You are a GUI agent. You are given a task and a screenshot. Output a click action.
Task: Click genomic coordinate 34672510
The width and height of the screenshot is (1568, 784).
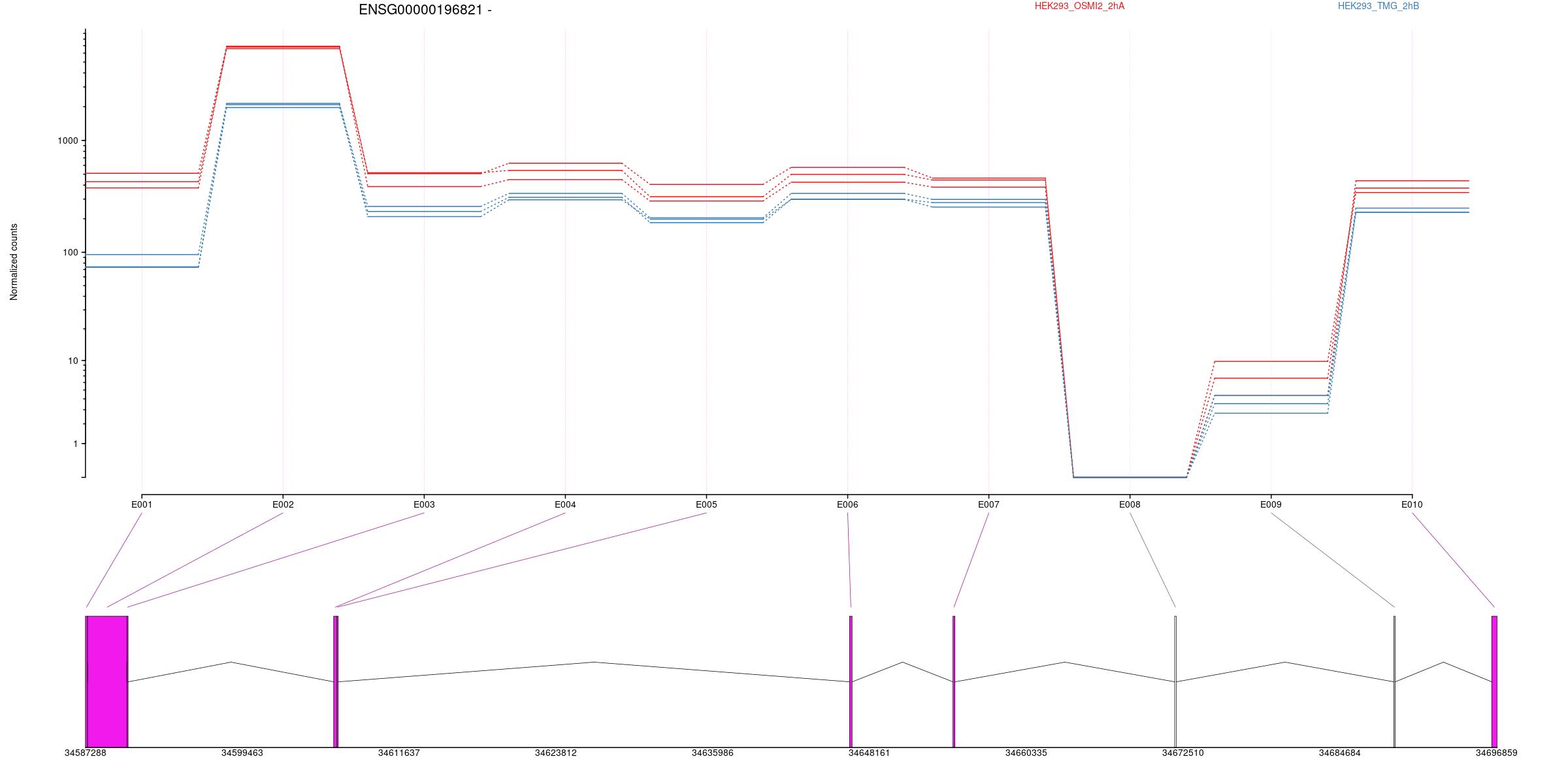pyautogui.click(x=1183, y=753)
